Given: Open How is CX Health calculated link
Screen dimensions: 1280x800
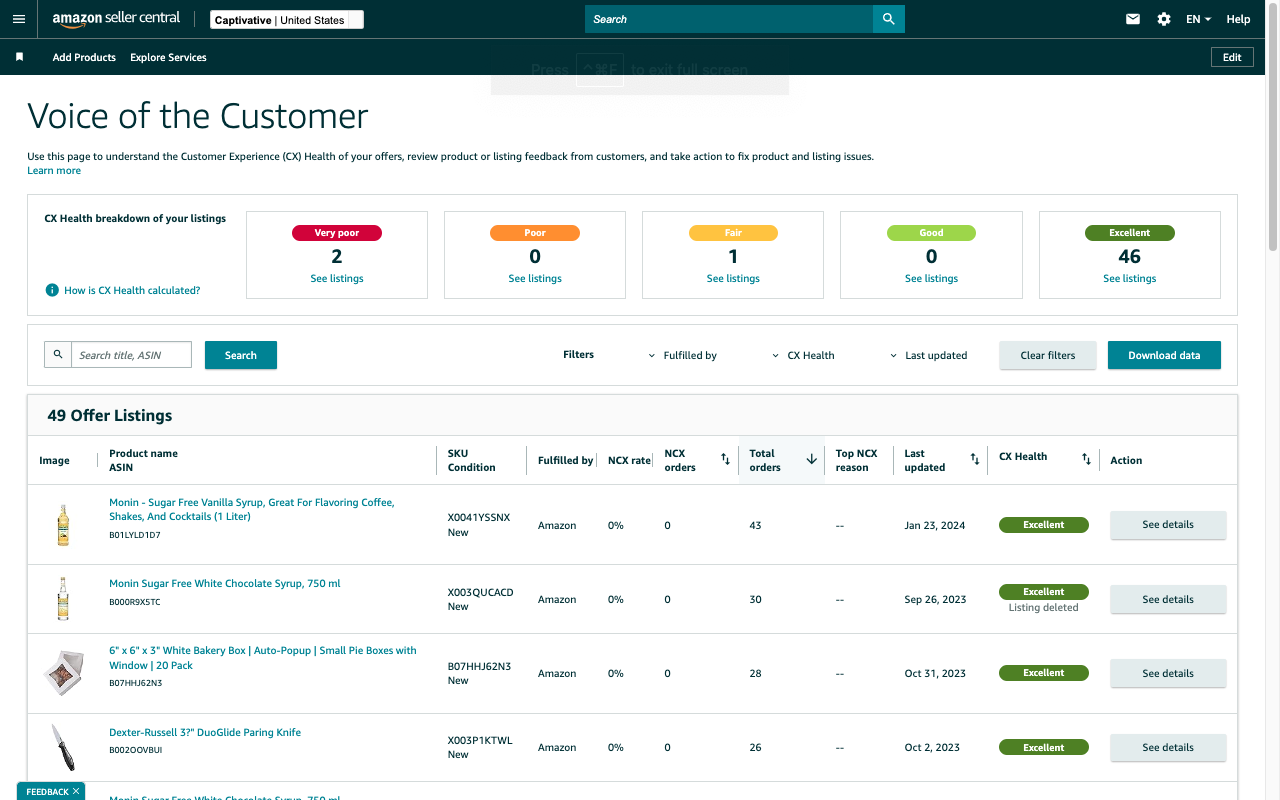Looking at the screenshot, I should [132, 290].
